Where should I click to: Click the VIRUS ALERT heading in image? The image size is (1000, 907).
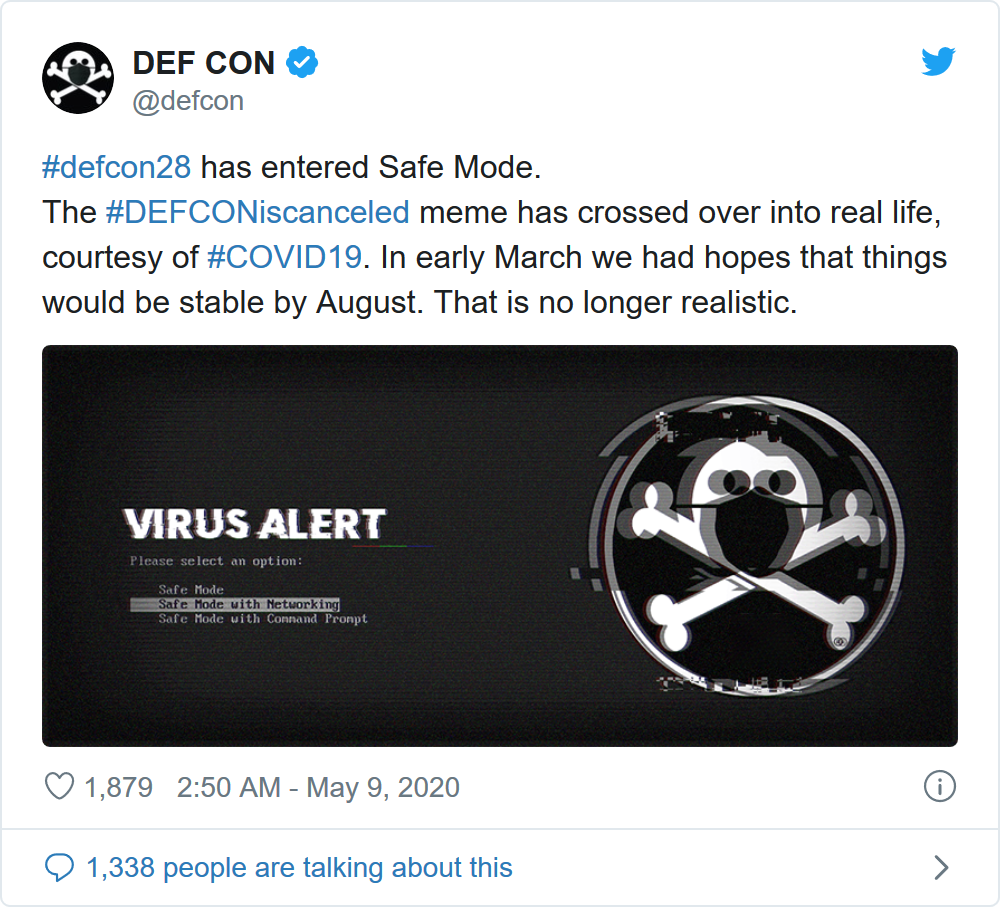254,524
